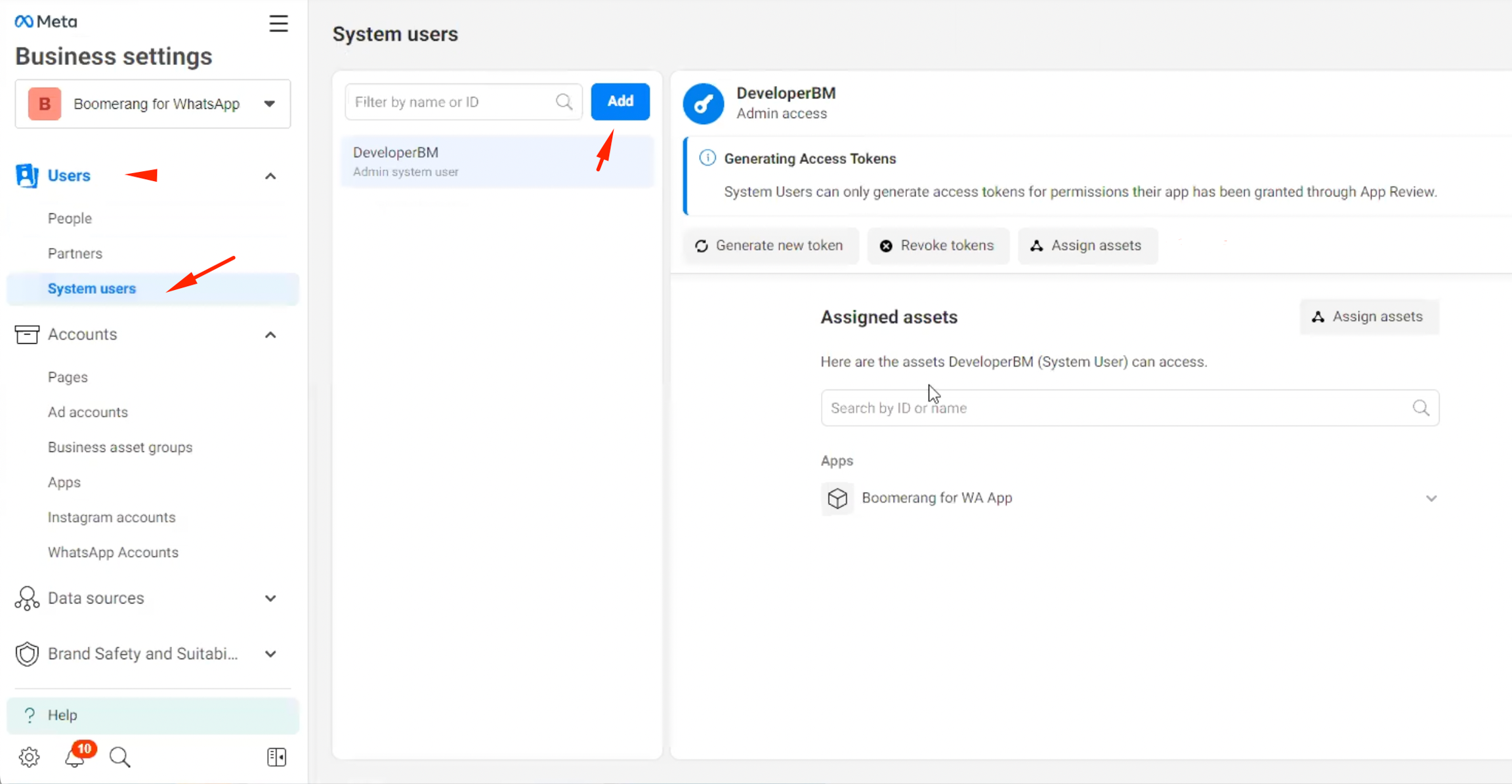This screenshot has height=784, width=1512.
Task: Open the settings gear icon
Action: pos(29,757)
